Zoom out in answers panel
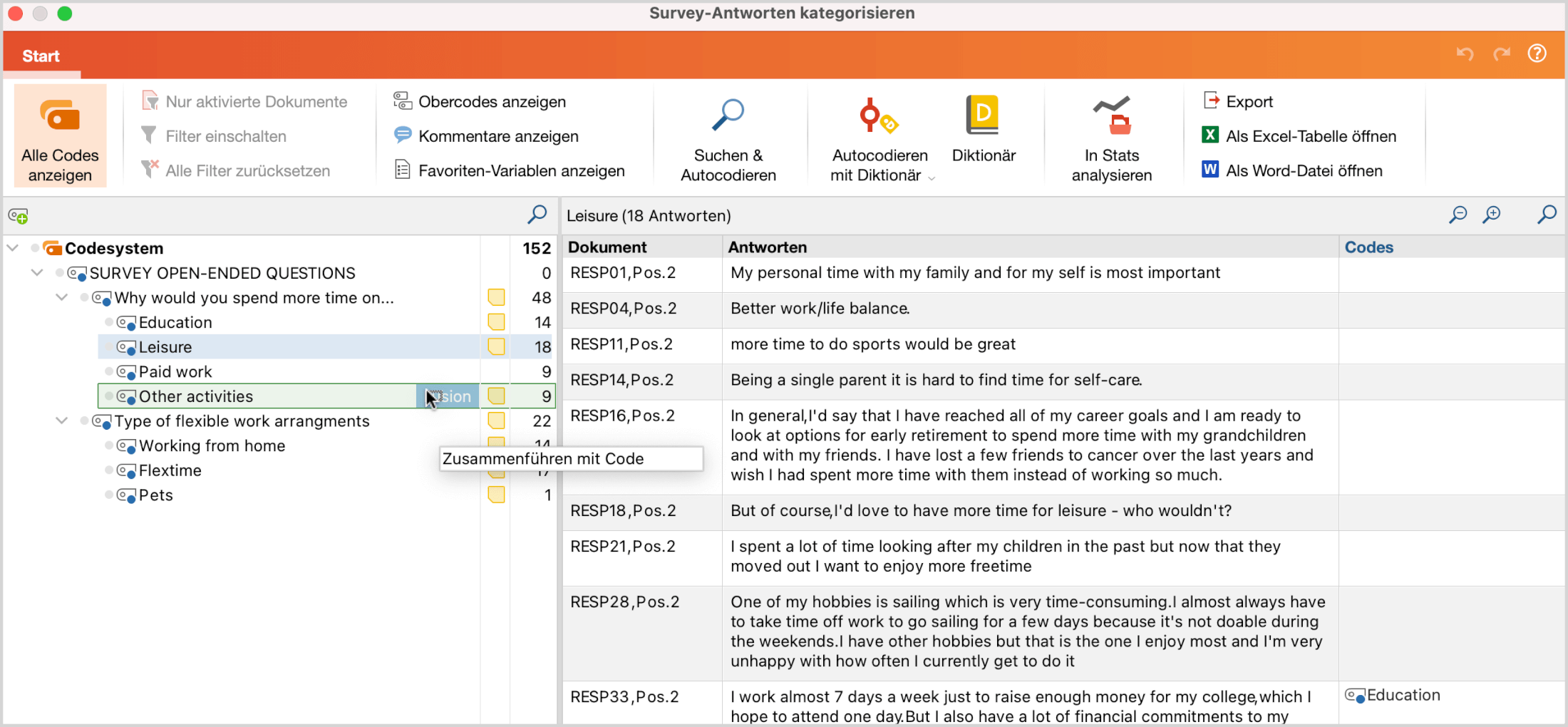The width and height of the screenshot is (1568, 727). coord(1458,215)
